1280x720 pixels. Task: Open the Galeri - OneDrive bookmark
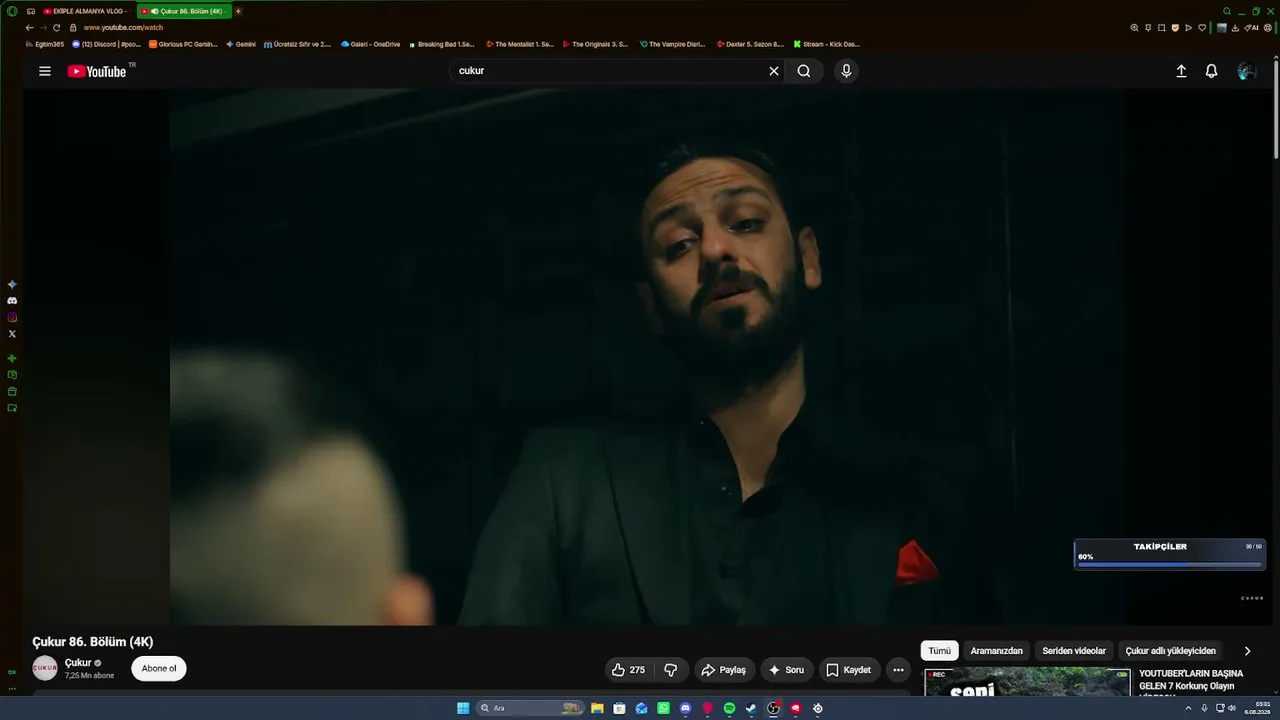[x=371, y=44]
